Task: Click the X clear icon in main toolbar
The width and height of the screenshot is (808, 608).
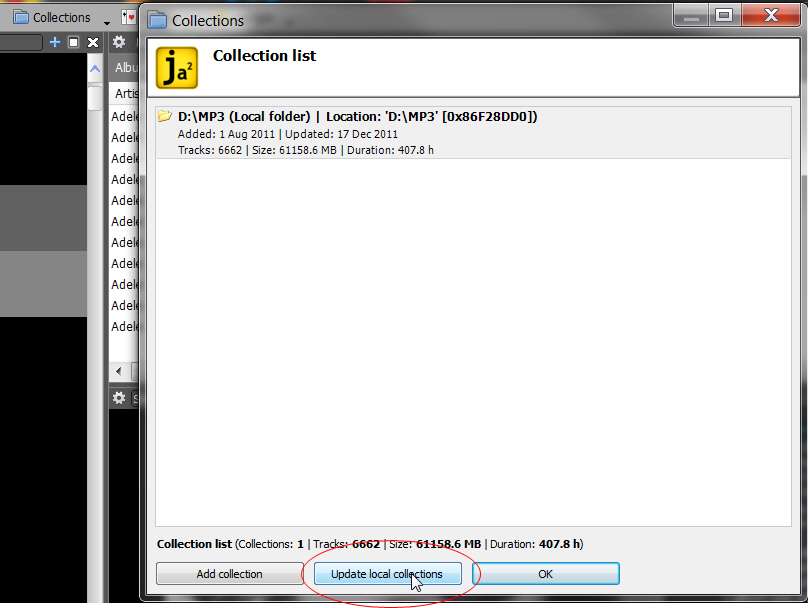Action: (x=93, y=42)
